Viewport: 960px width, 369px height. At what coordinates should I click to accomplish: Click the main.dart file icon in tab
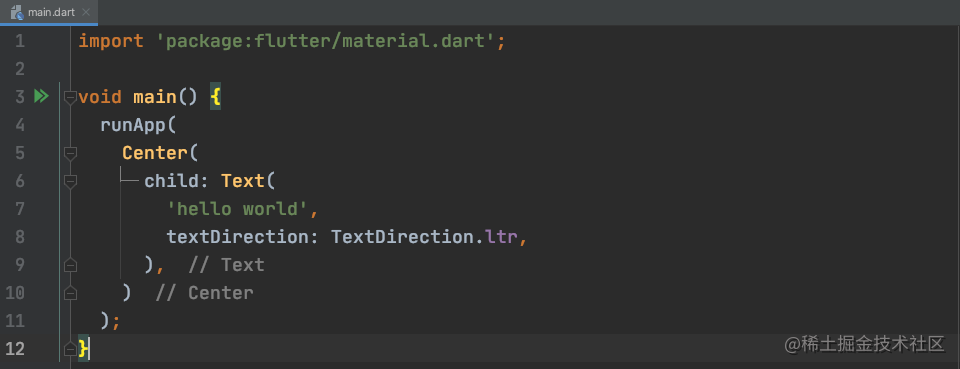17,12
